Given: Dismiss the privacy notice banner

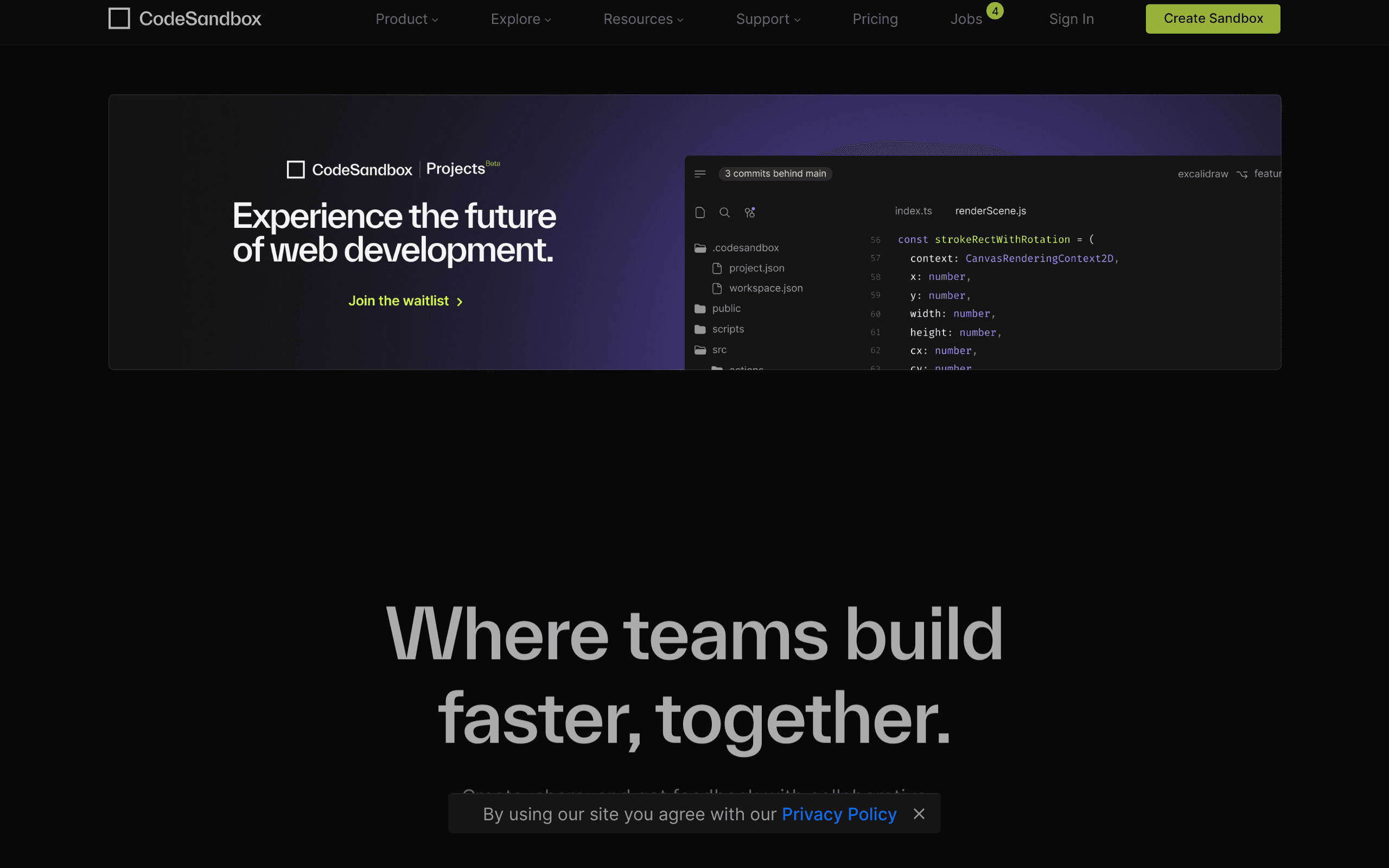Looking at the screenshot, I should pyautogui.click(x=919, y=814).
